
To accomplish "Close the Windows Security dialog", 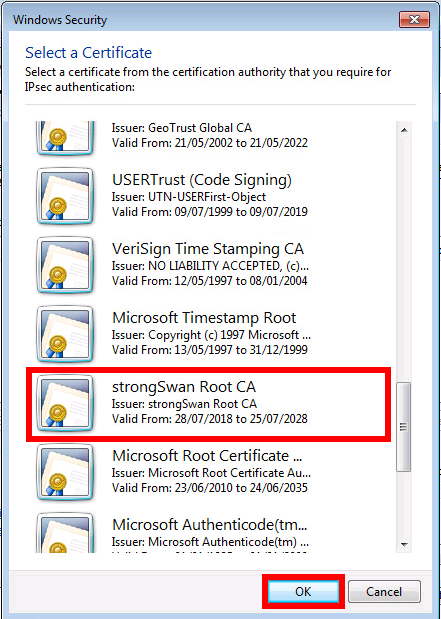I will 414,19.
